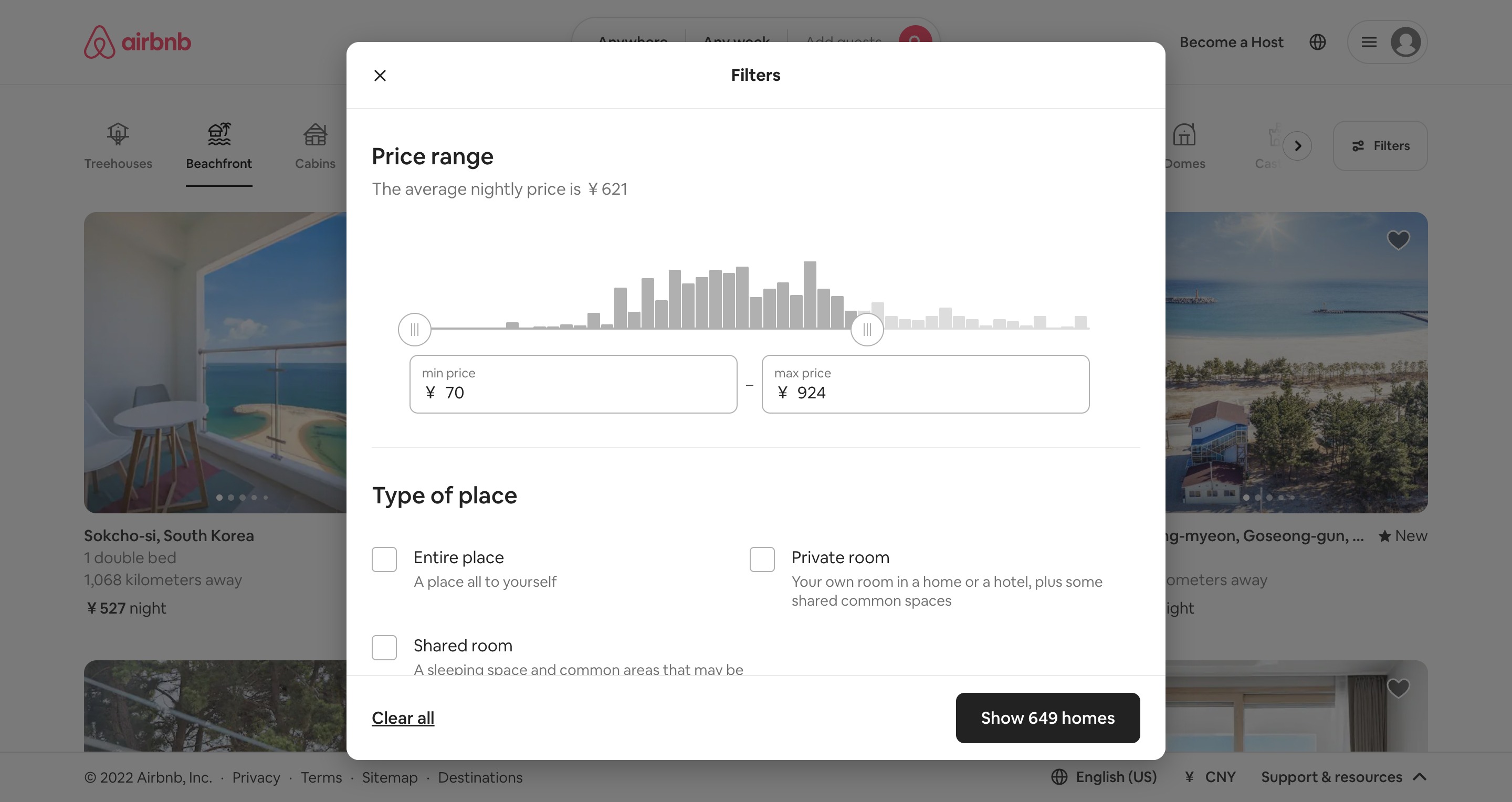Screen dimensions: 1512x802
Task: Open the Filters button on page
Action: [1380, 145]
